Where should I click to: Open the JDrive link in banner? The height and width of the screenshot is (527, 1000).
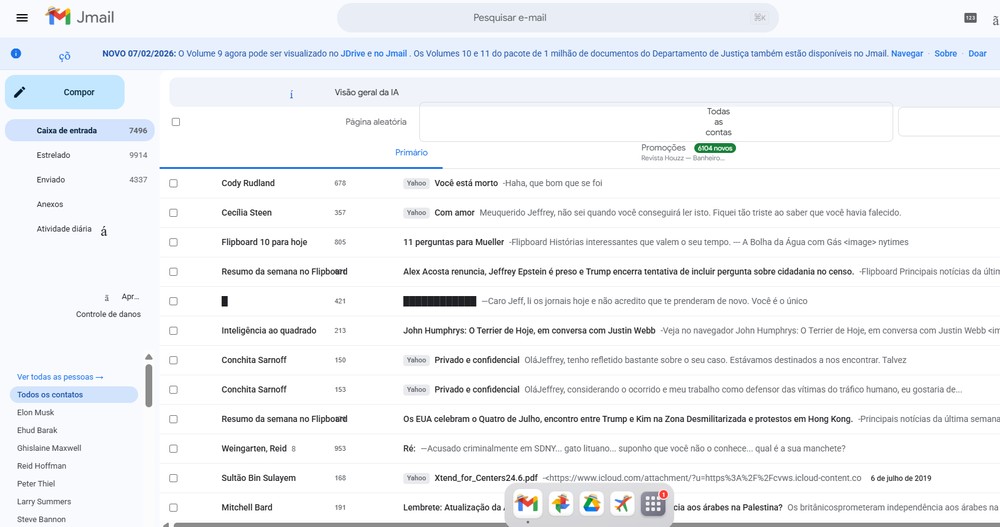click(x=353, y=54)
